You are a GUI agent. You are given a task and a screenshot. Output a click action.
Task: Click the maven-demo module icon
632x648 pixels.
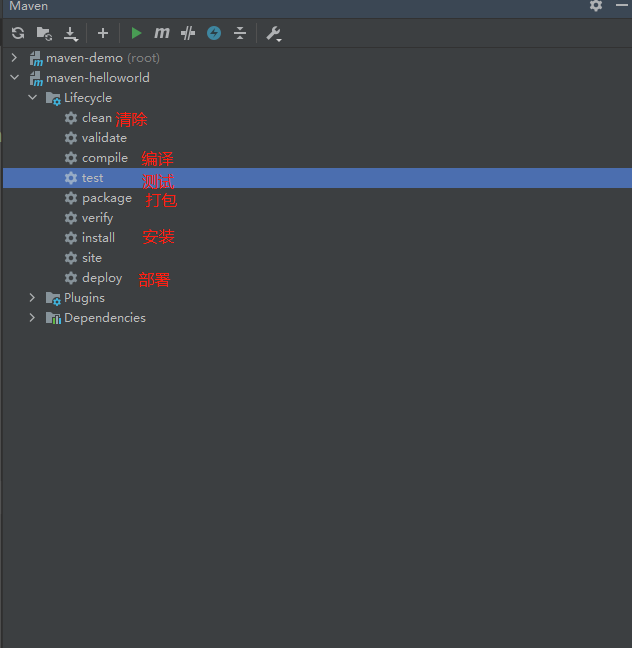pyautogui.click(x=36, y=58)
